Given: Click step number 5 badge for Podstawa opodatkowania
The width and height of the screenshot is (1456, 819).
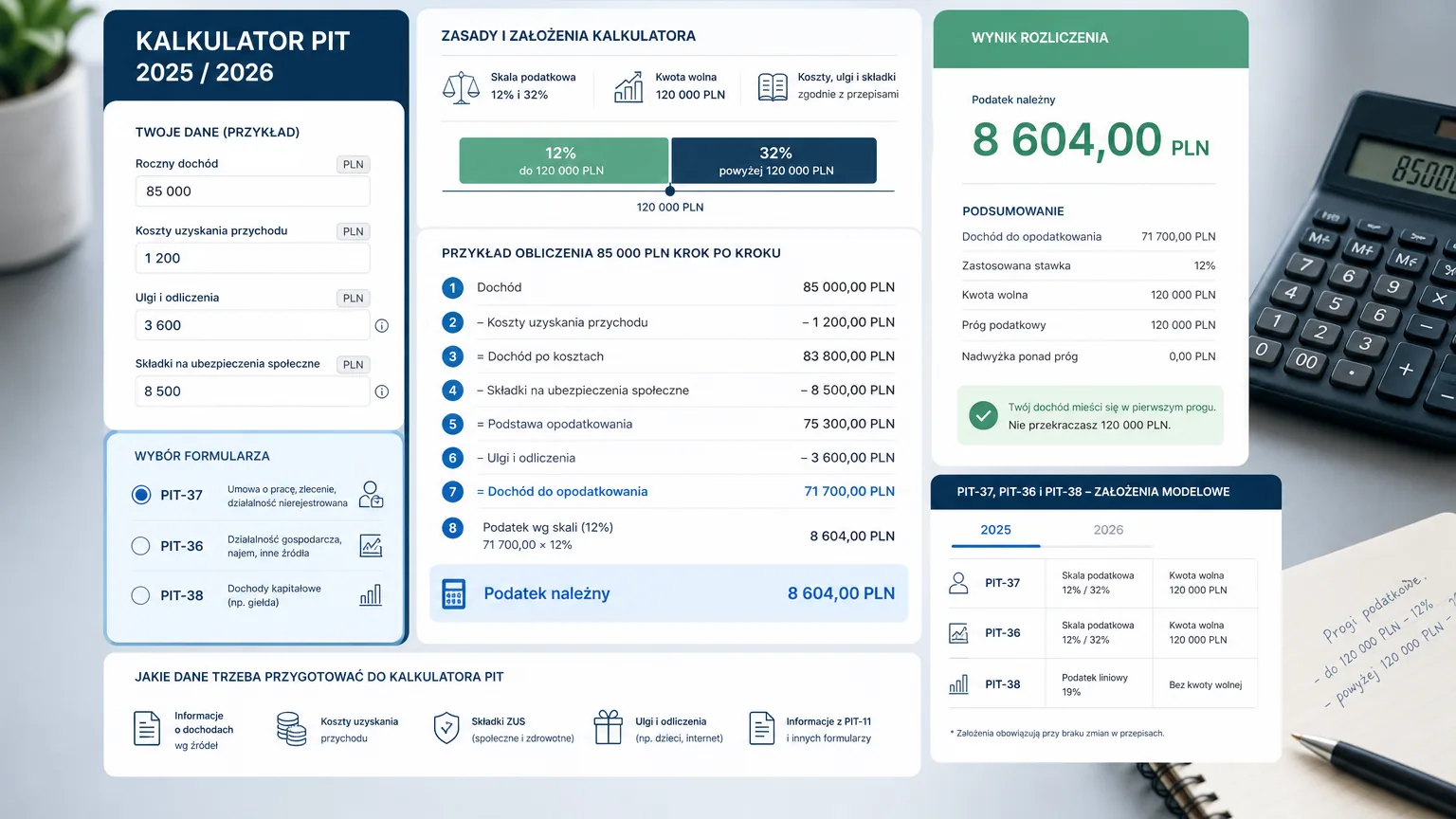Looking at the screenshot, I should tap(453, 425).
